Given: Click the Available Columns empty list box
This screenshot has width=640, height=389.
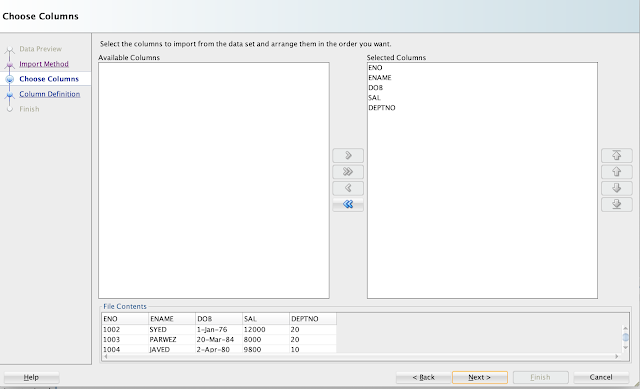Looking at the screenshot, I should click(x=214, y=180).
